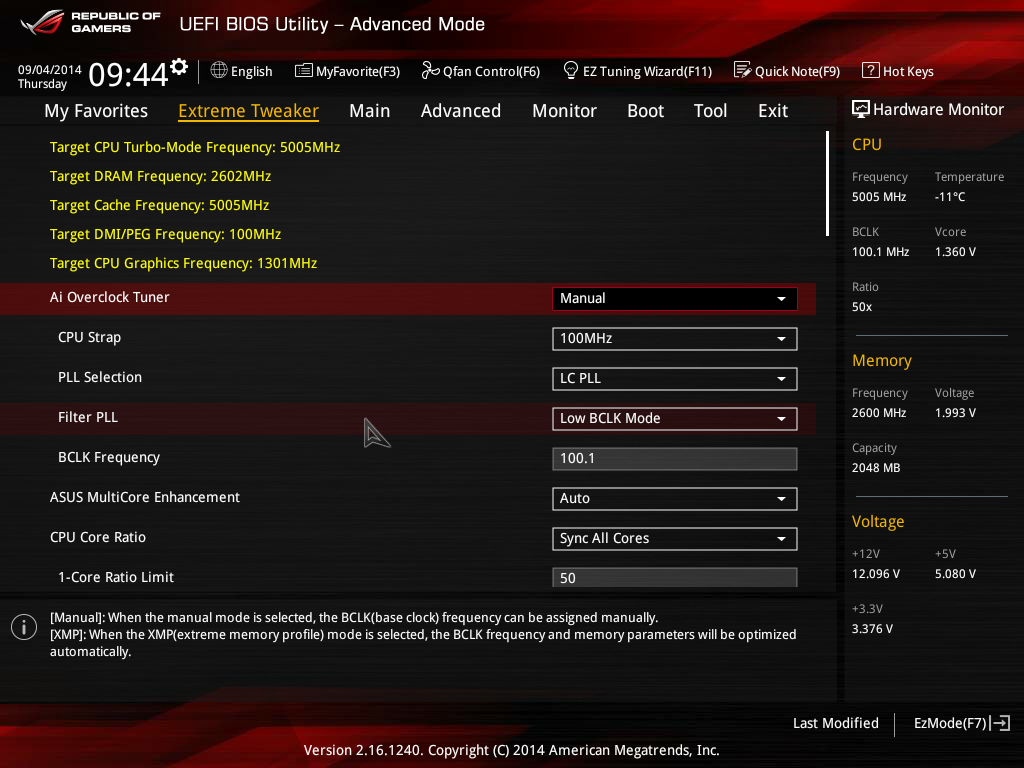
Task: Select the Exit tab
Action: click(773, 111)
